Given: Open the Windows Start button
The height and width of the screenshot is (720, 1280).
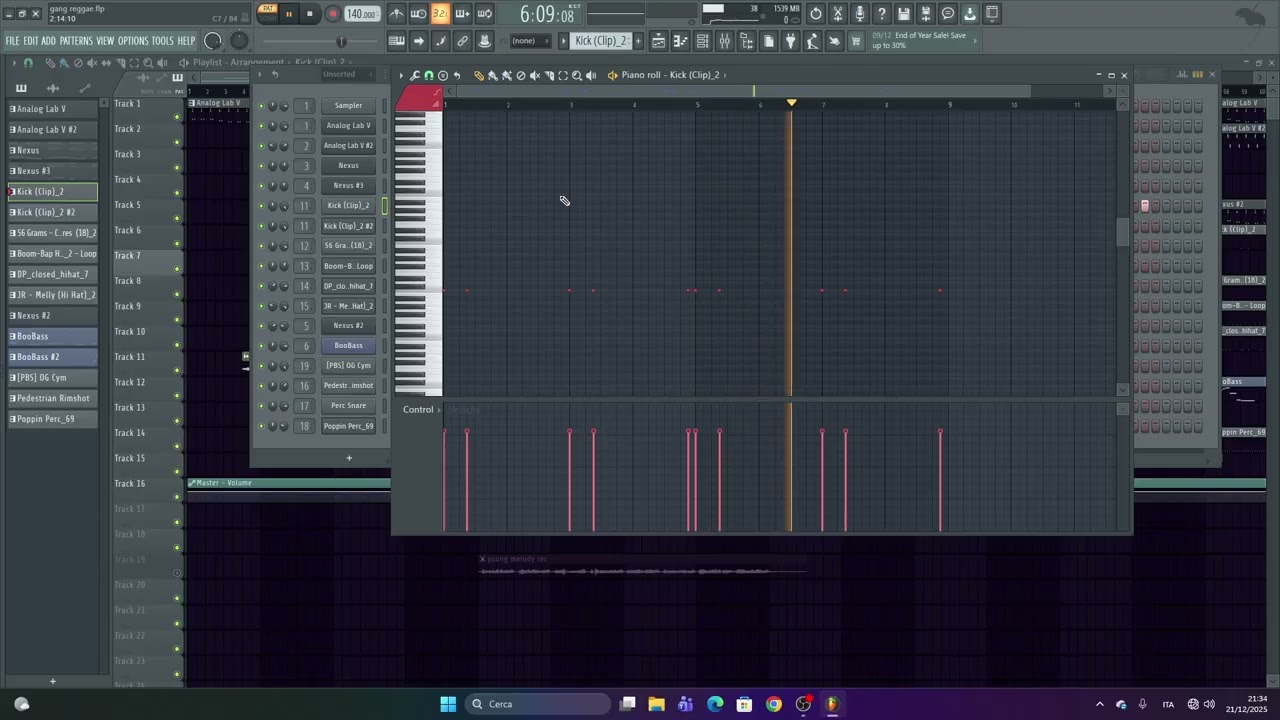Looking at the screenshot, I should [x=448, y=704].
